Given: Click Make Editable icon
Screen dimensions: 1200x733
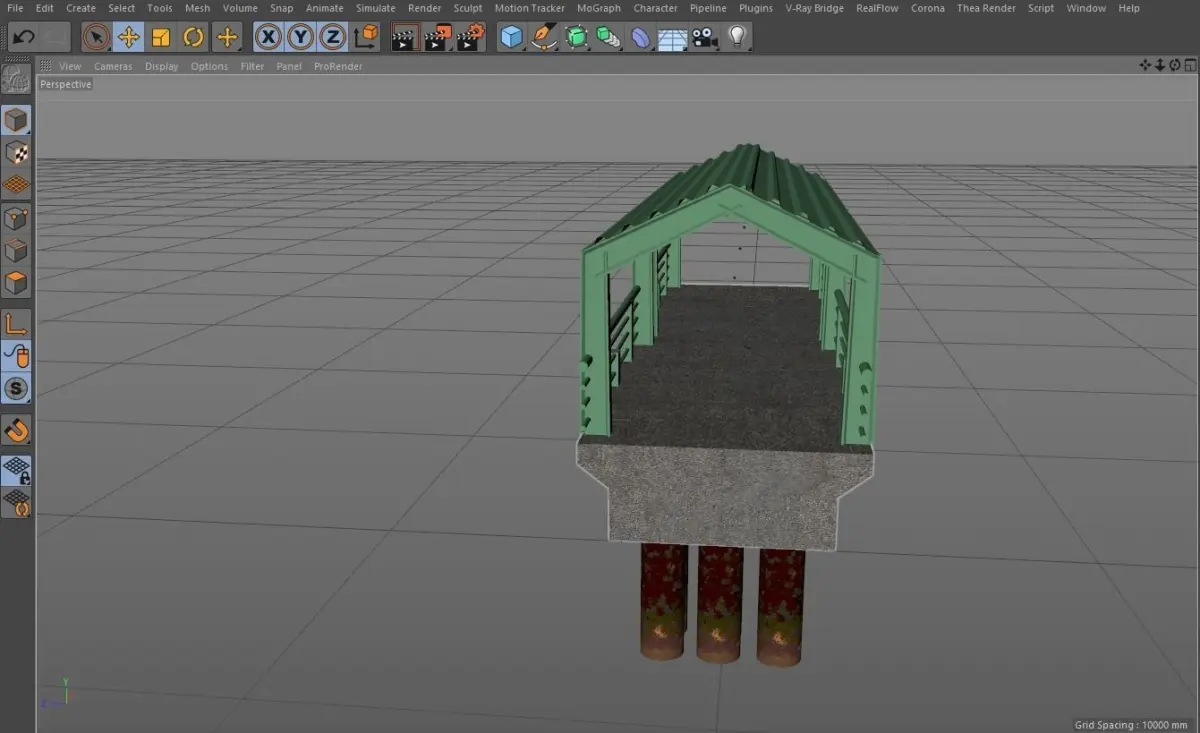Looking at the screenshot, I should coord(15,79).
